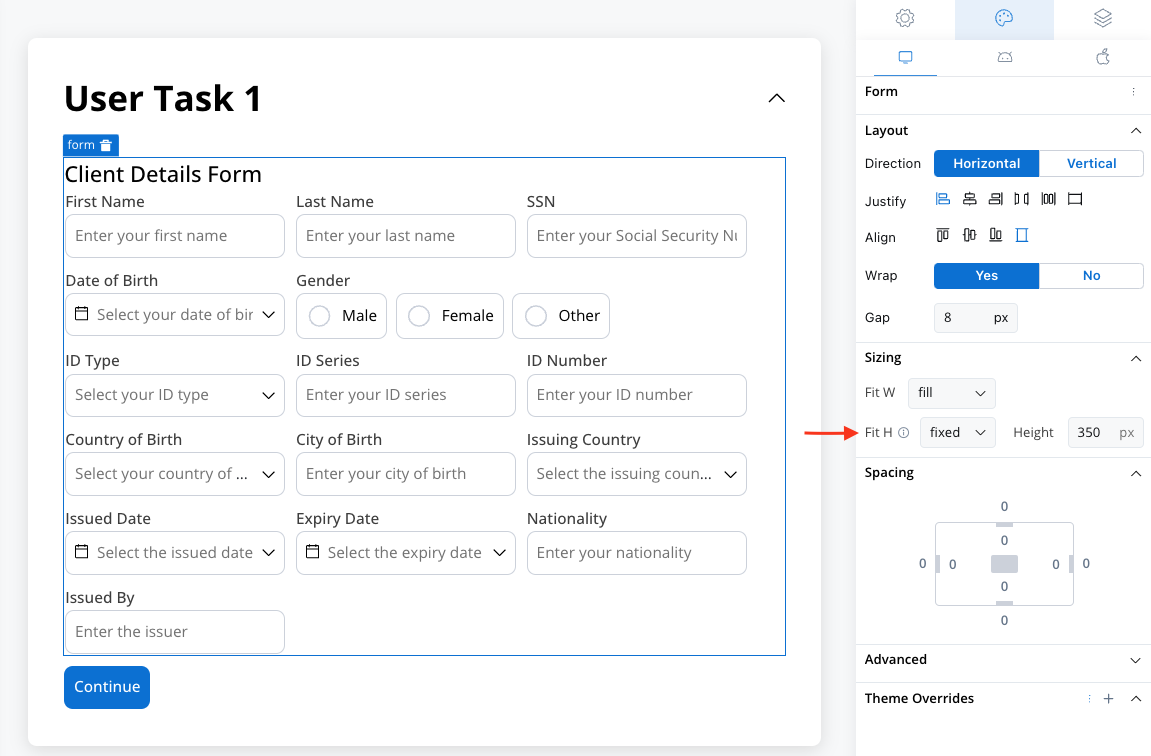Open the Form section options menu

[1133, 92]
